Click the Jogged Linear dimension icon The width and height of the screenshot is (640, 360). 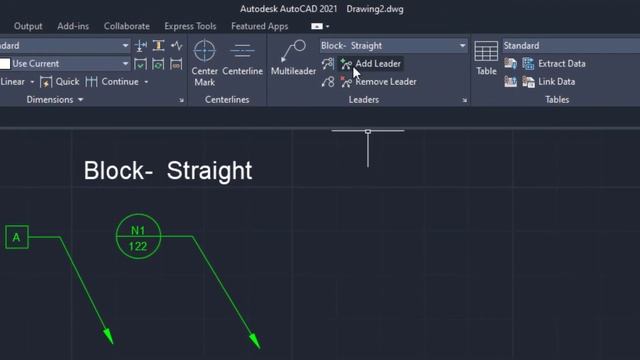coord(176,45)
